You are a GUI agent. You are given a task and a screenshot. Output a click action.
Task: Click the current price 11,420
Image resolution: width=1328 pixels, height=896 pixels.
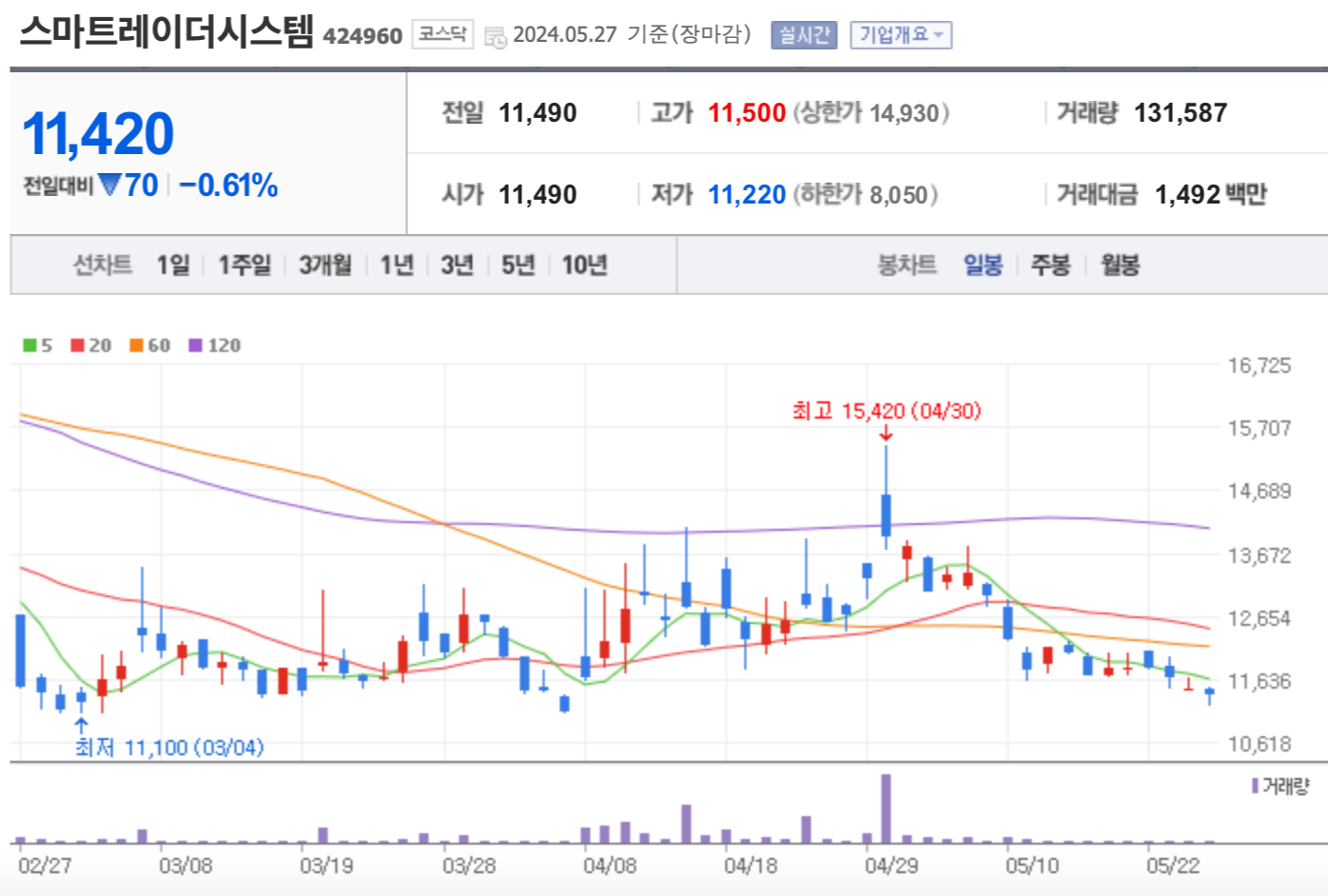click(98, 133)
